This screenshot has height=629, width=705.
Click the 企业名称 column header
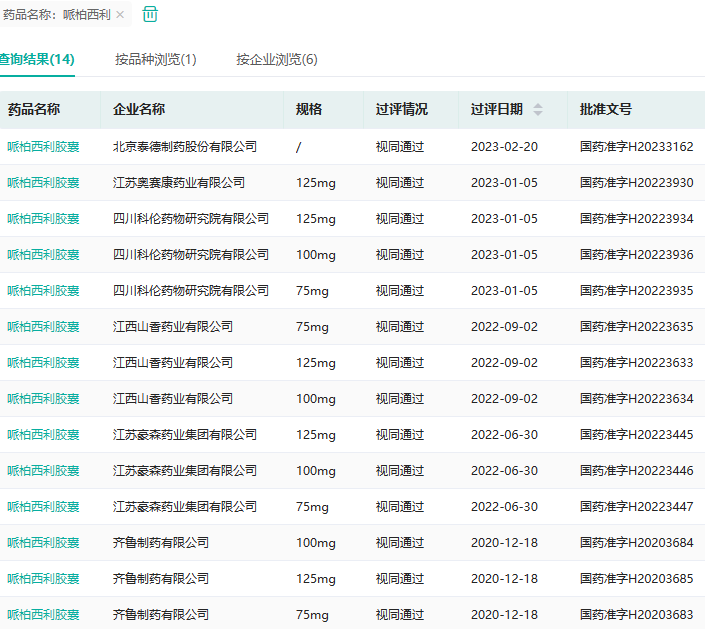pos(139,110)
